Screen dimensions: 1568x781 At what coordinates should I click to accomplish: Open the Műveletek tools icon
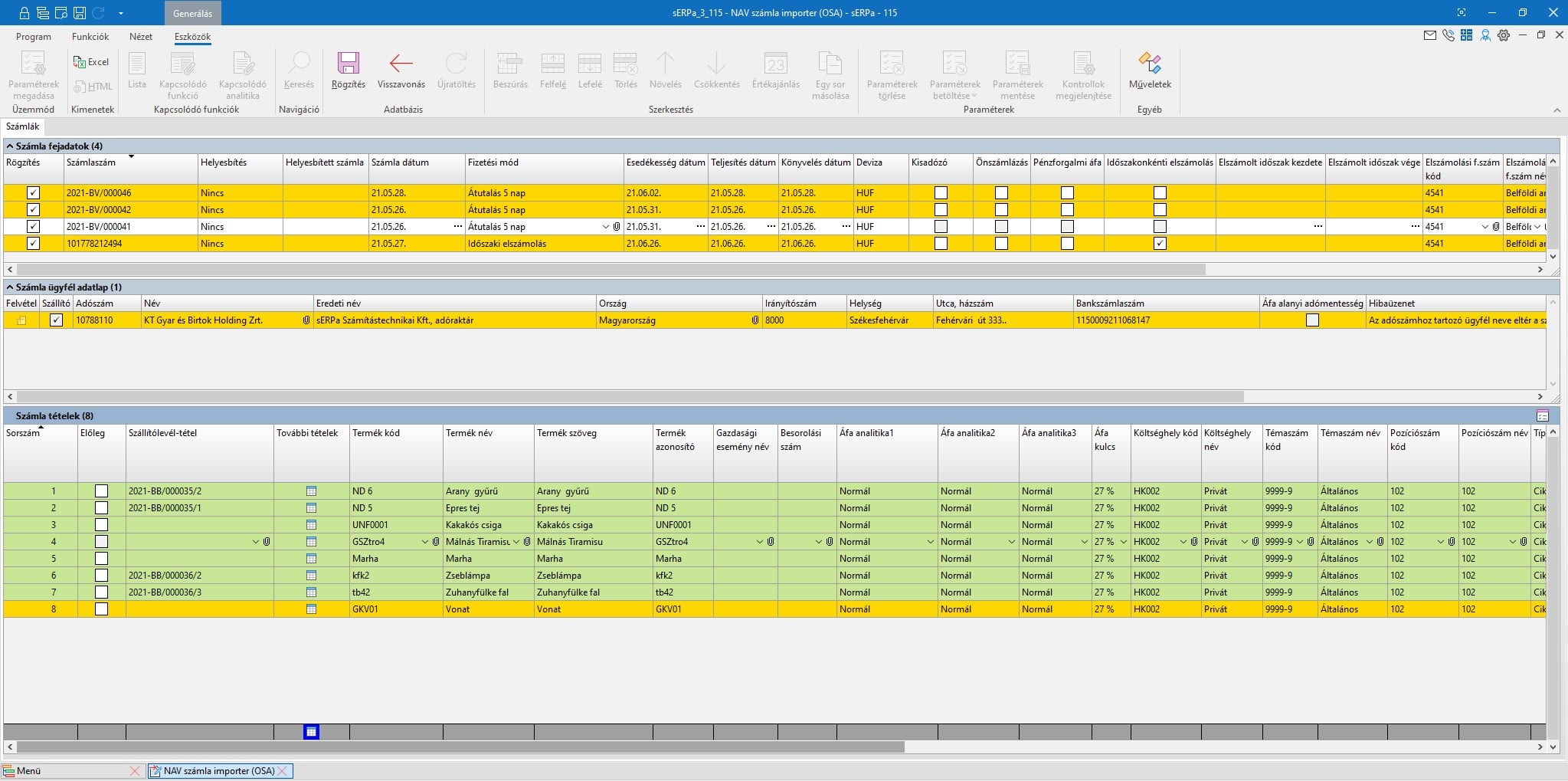tap(1149, 64)
